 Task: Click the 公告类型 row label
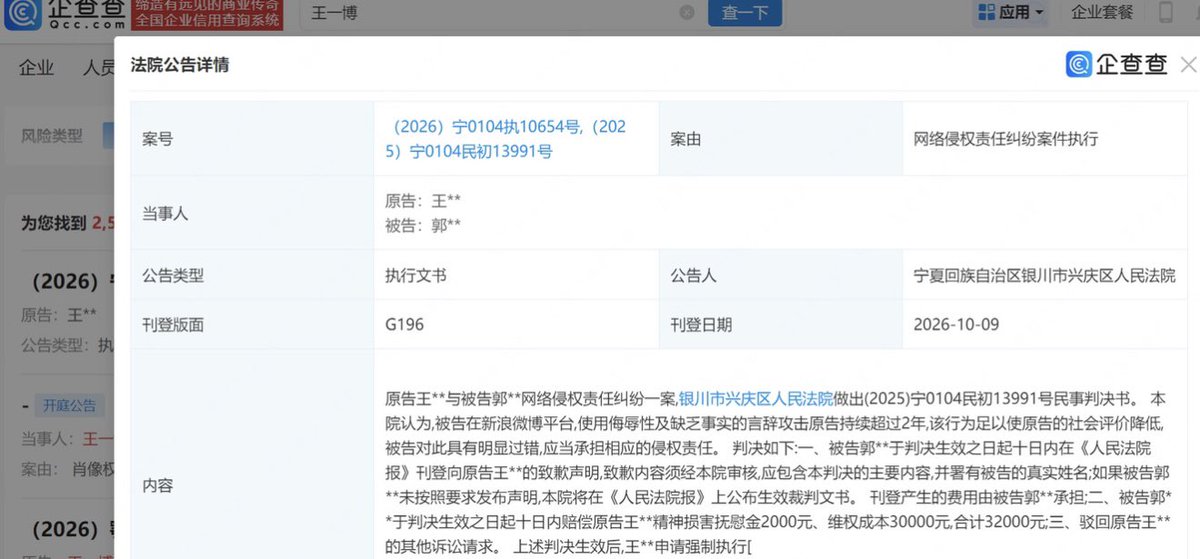(x=173, y=275)
